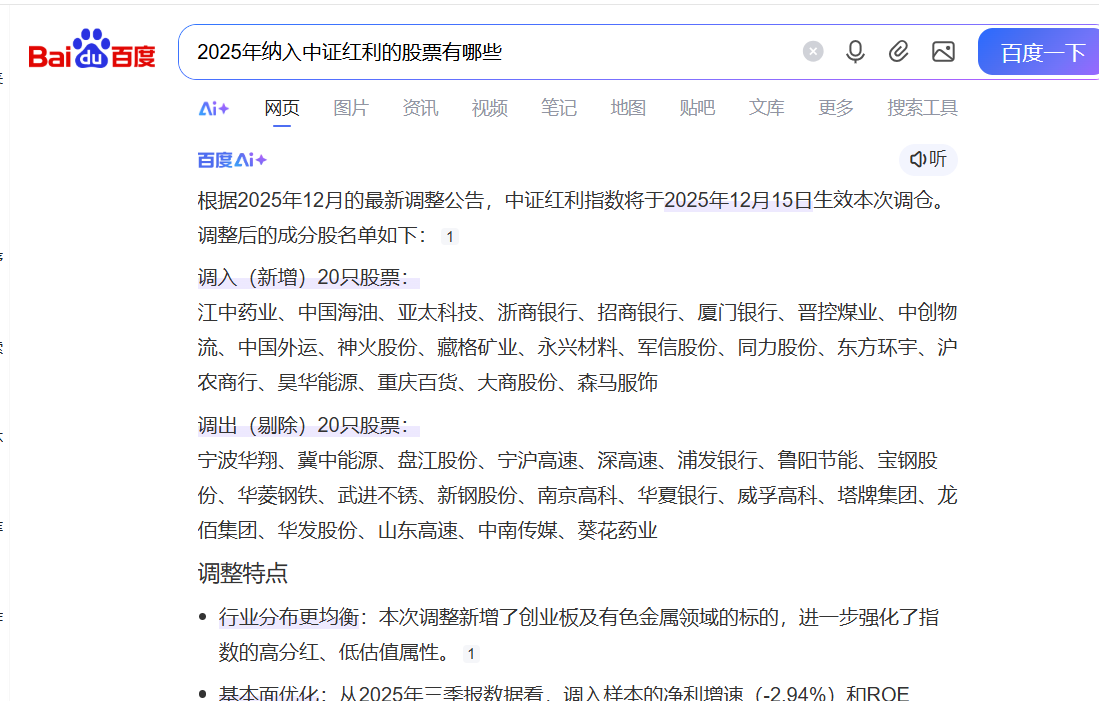Attach a file using the paperclip icon
The height and width of the screenshot is (701, 1099).
(x=899, y=51)
